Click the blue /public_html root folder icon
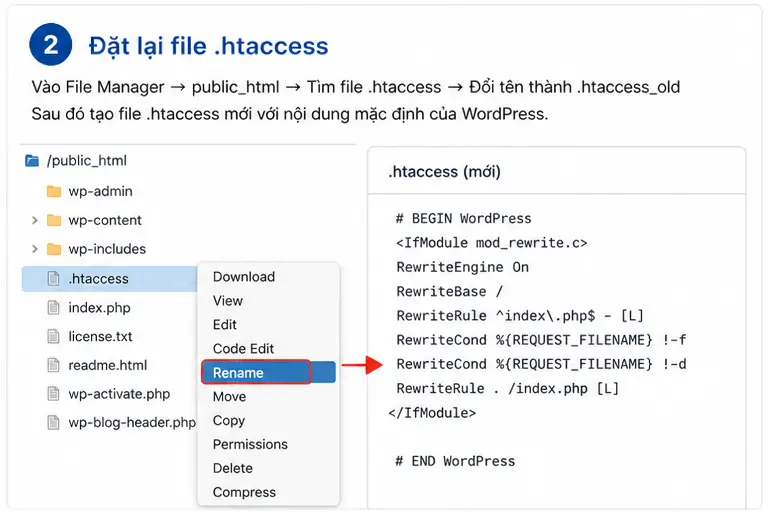768x512 pixels. 32,161
